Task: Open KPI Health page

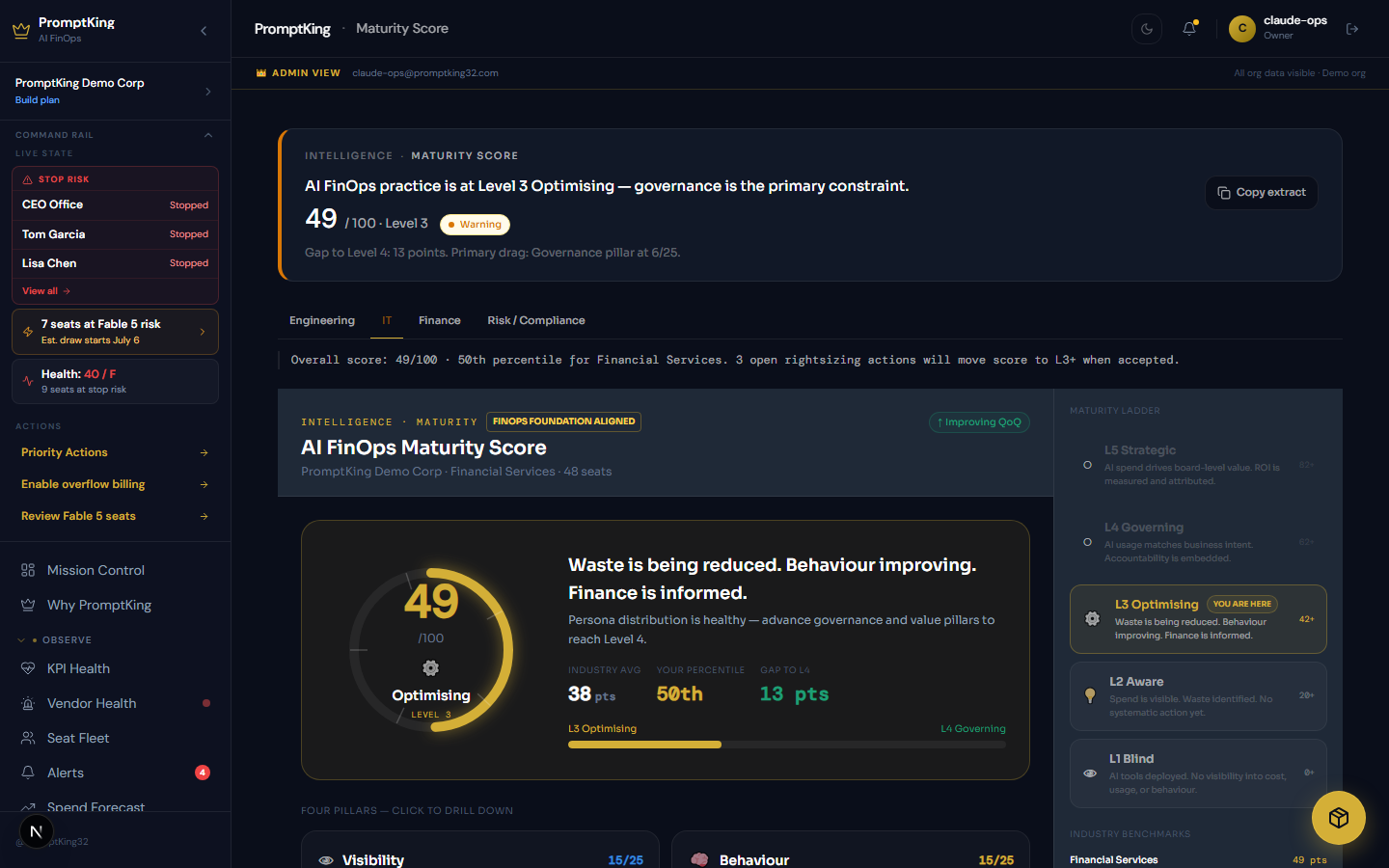Action: click(115, 668)
